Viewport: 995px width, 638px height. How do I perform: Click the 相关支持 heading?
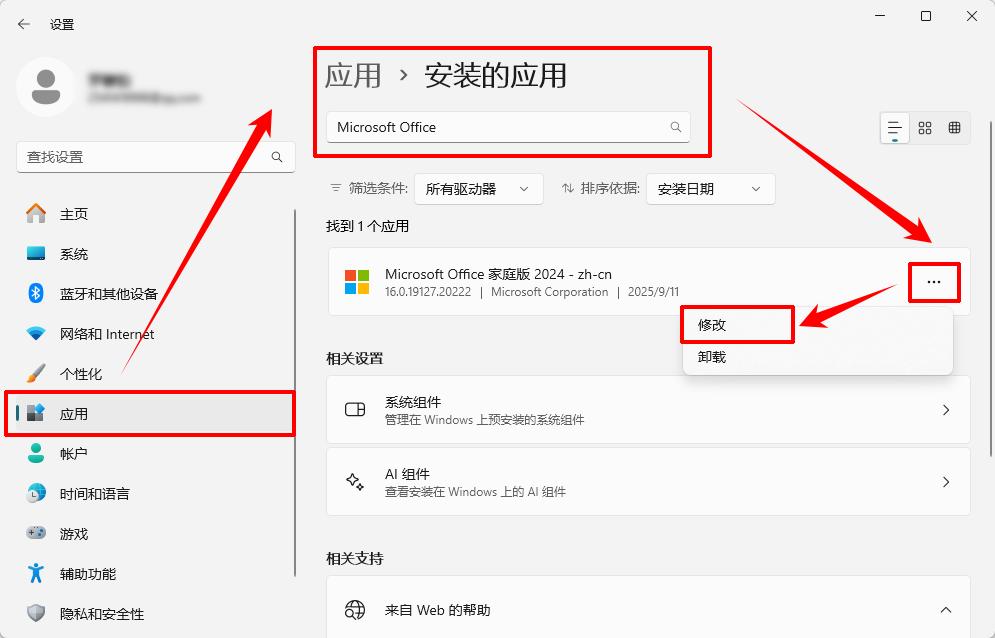click(355, 559)
